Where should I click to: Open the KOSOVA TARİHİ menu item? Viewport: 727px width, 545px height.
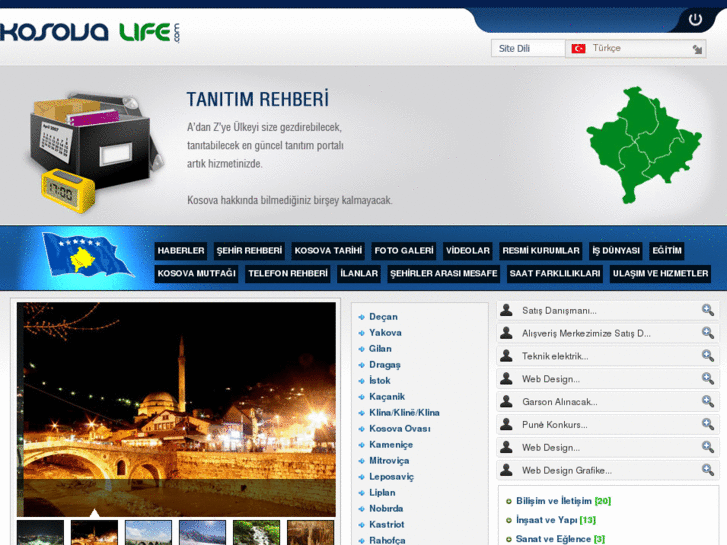328,250
